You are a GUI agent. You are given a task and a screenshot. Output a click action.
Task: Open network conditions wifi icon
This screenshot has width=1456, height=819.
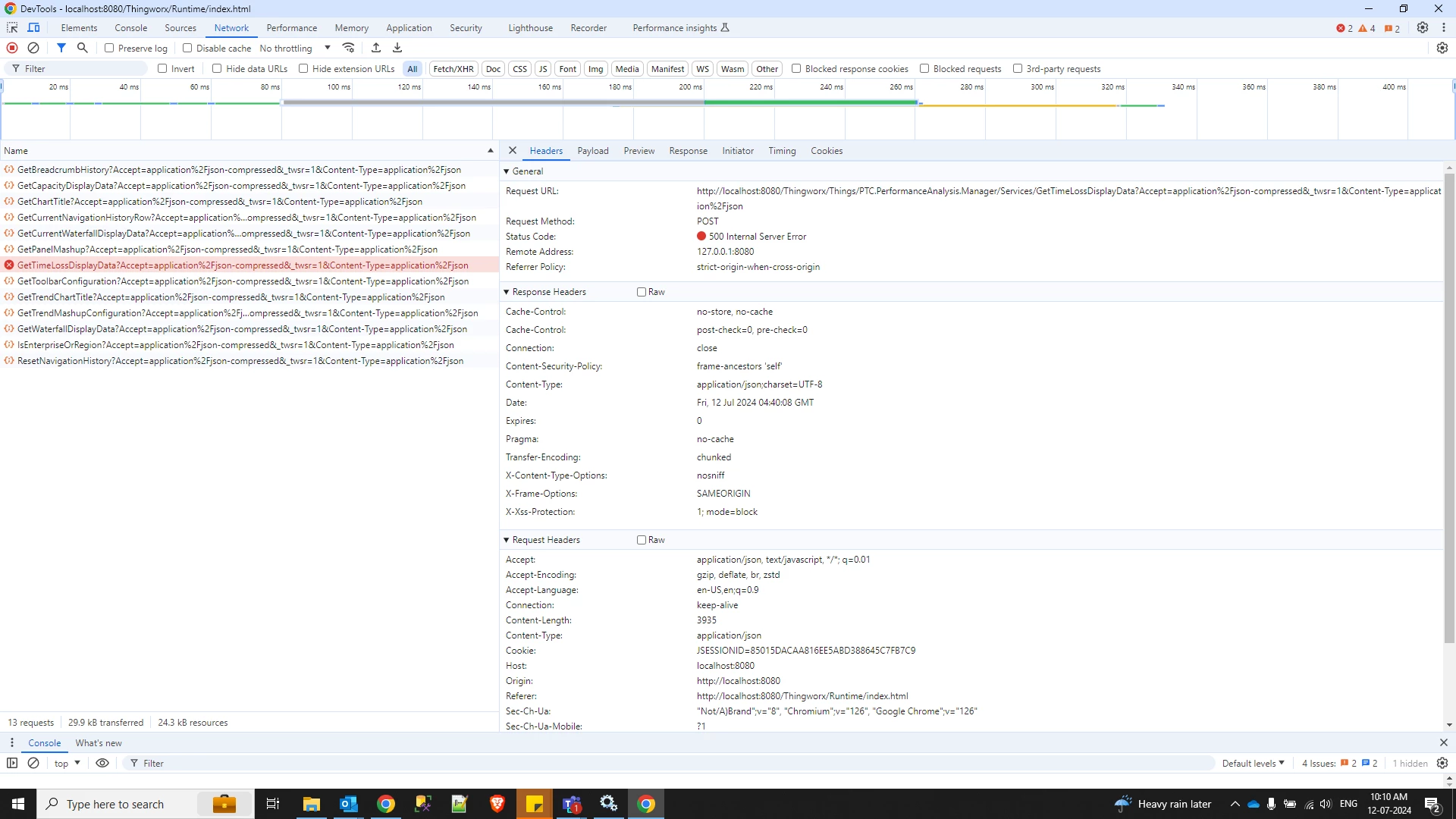[x=349, y=48]
